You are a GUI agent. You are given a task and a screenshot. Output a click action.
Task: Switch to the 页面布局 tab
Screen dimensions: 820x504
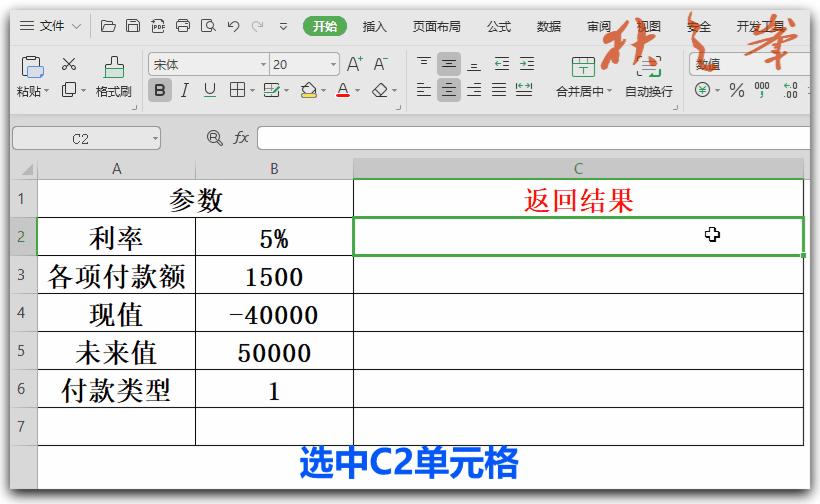click(x=437, y=26)
